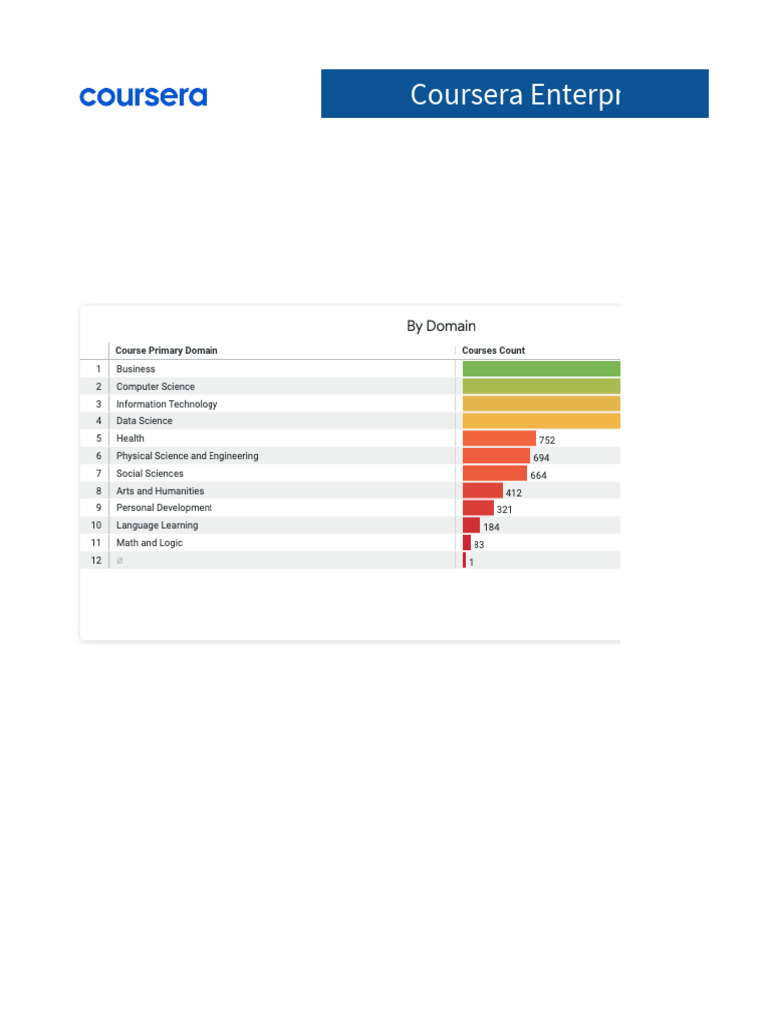This screenshot has height=1024, width=768.
Task: Select the Computer Science row label
Action: [x=155, y=387]
